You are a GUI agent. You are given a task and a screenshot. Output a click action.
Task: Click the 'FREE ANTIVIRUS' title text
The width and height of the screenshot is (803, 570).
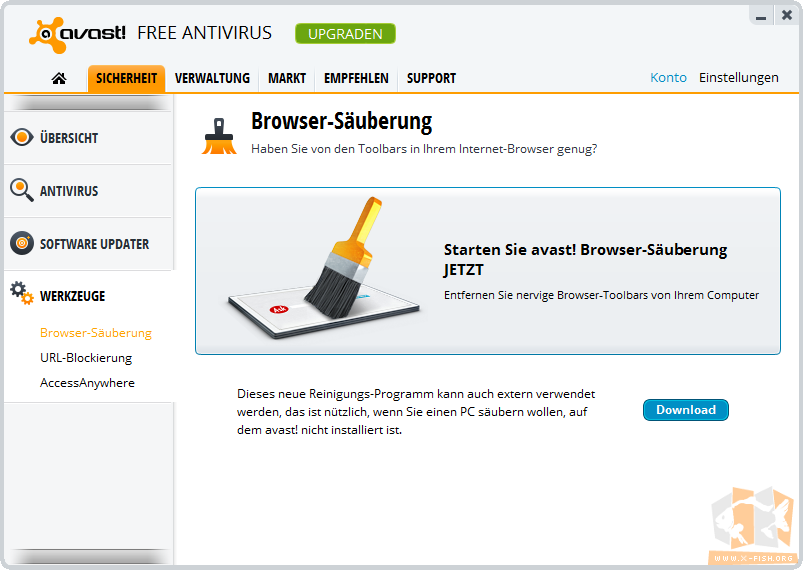204,33
